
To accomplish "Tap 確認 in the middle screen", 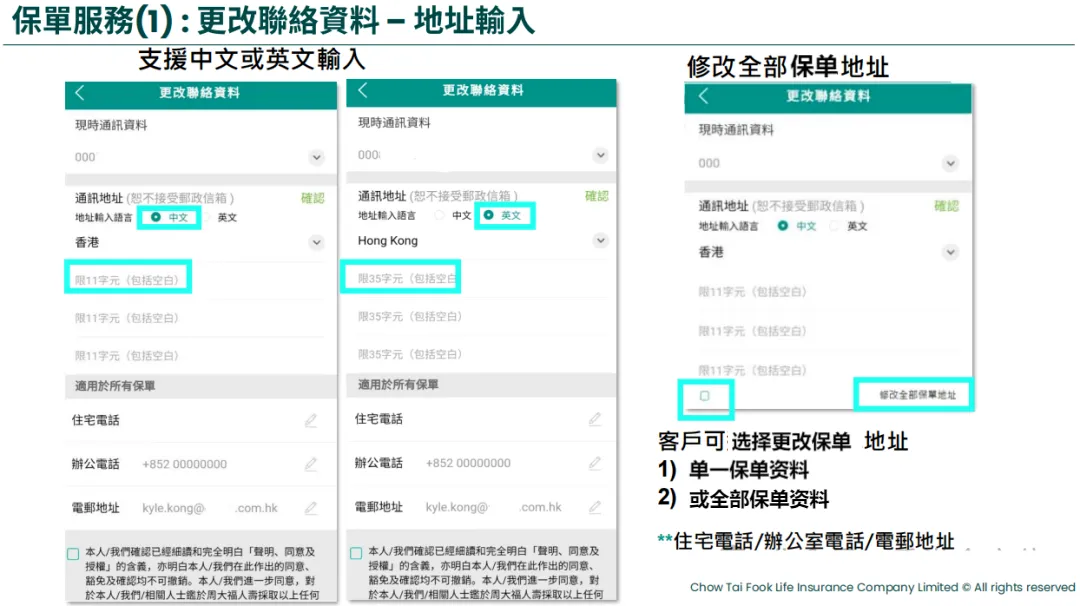I will pyautogui.click(x=596, y=196).
